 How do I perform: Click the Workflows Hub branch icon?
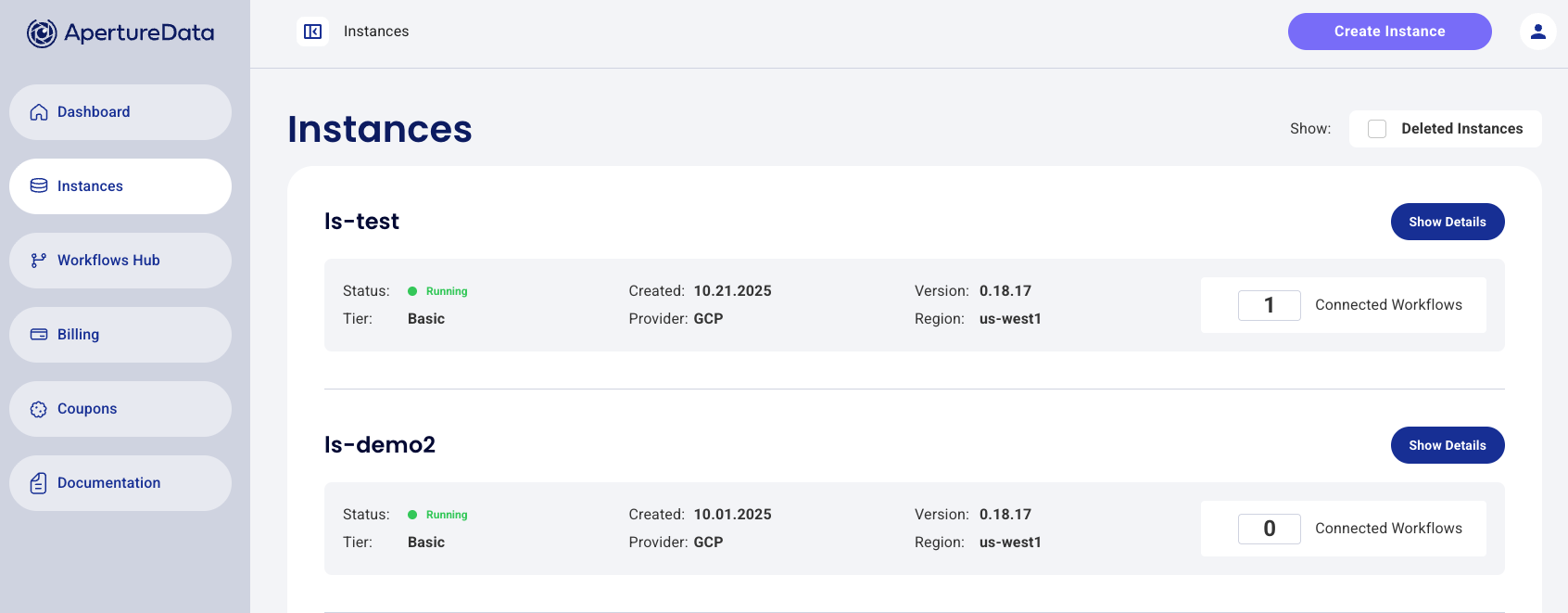39,261
